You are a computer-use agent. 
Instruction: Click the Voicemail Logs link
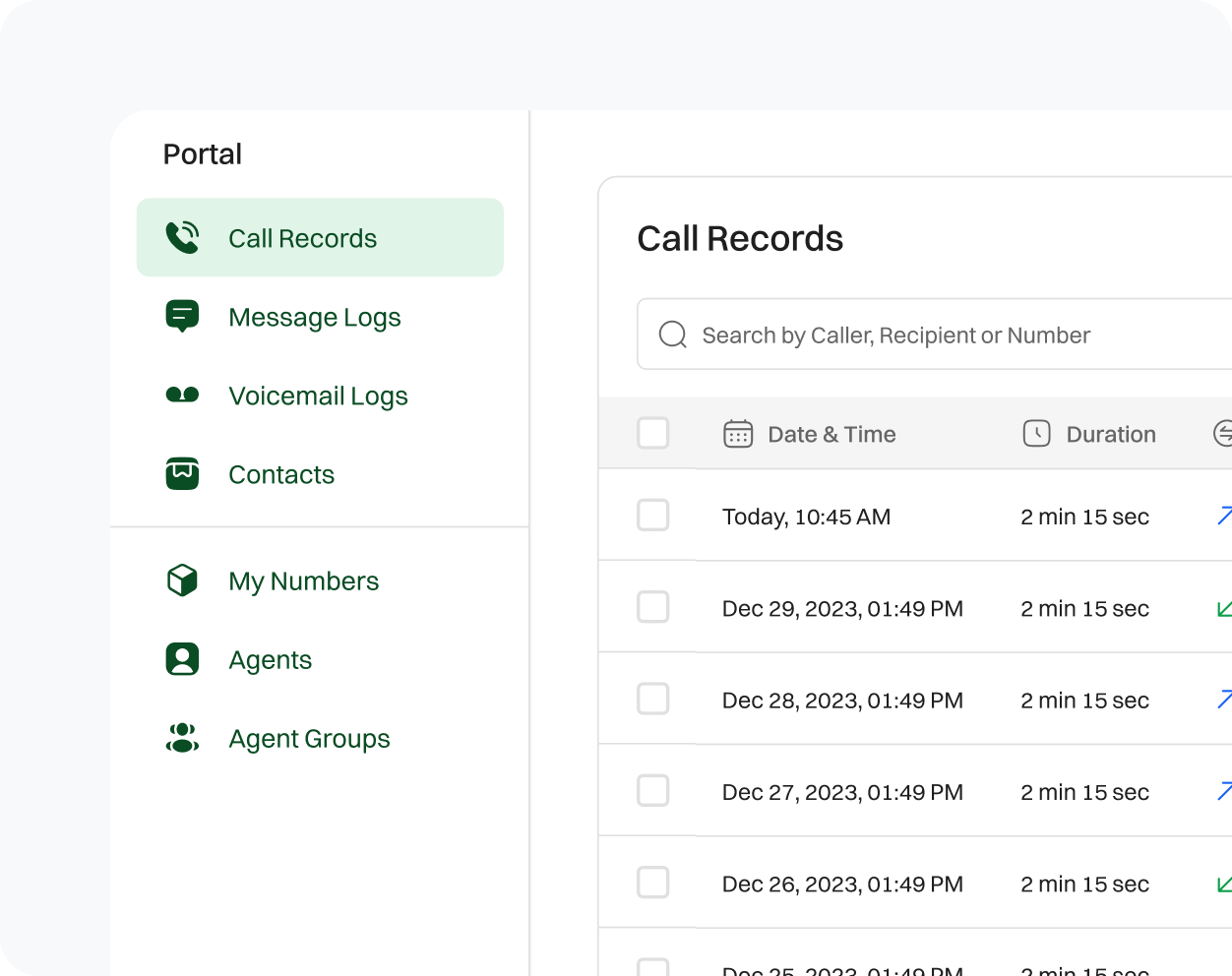(x=318, y=395)
